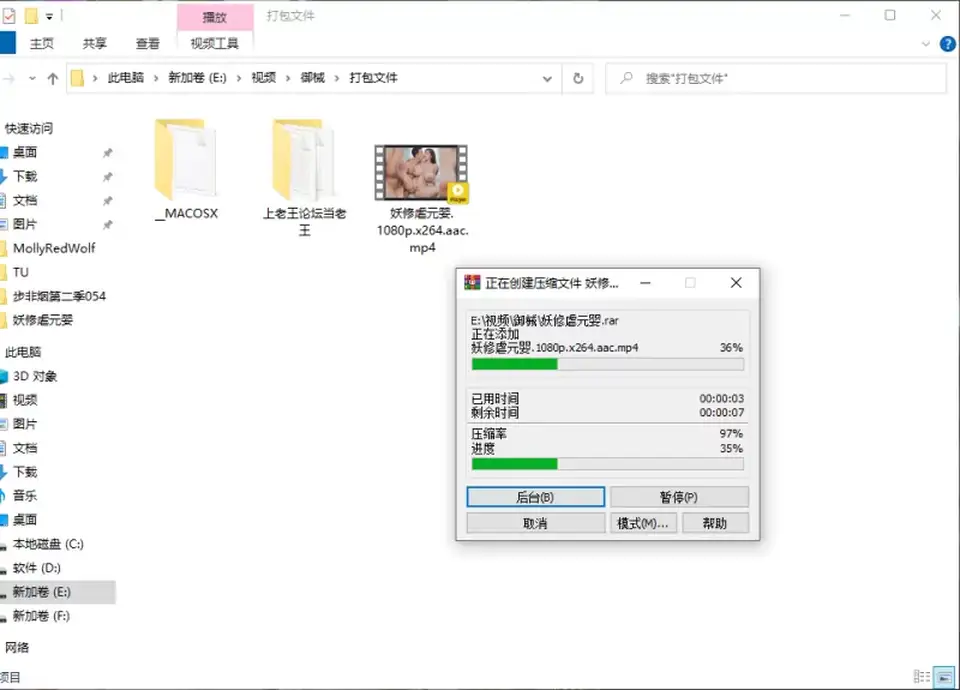Image resolution: width=960 pixels, height=690 pixels.
Task: Expand the ribbon with chevron
Action: pos(925,44)
